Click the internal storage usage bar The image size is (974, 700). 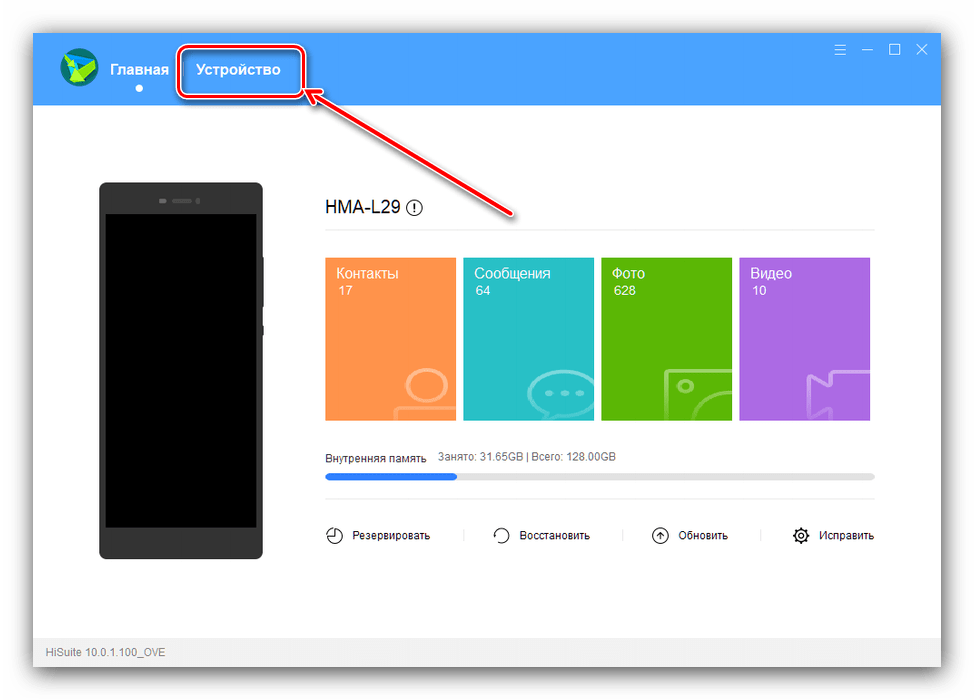pyautogui.click(x=599, y=477)
